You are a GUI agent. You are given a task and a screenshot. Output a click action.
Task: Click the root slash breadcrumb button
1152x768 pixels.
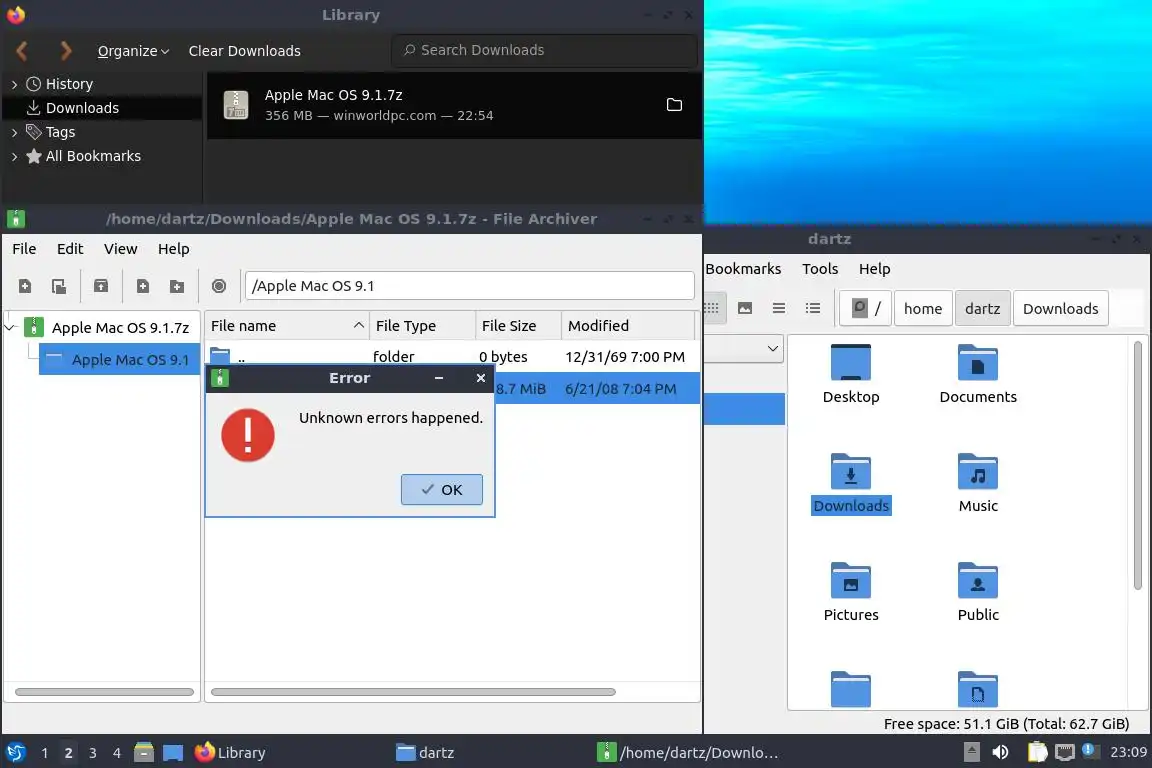pyautogui.click(x=866, y=309)
